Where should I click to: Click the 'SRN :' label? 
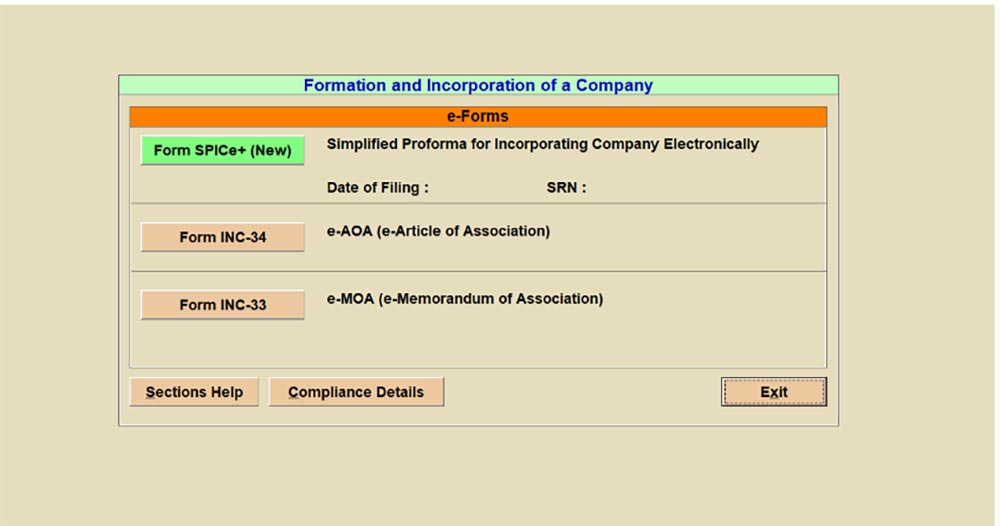(566, 187)
